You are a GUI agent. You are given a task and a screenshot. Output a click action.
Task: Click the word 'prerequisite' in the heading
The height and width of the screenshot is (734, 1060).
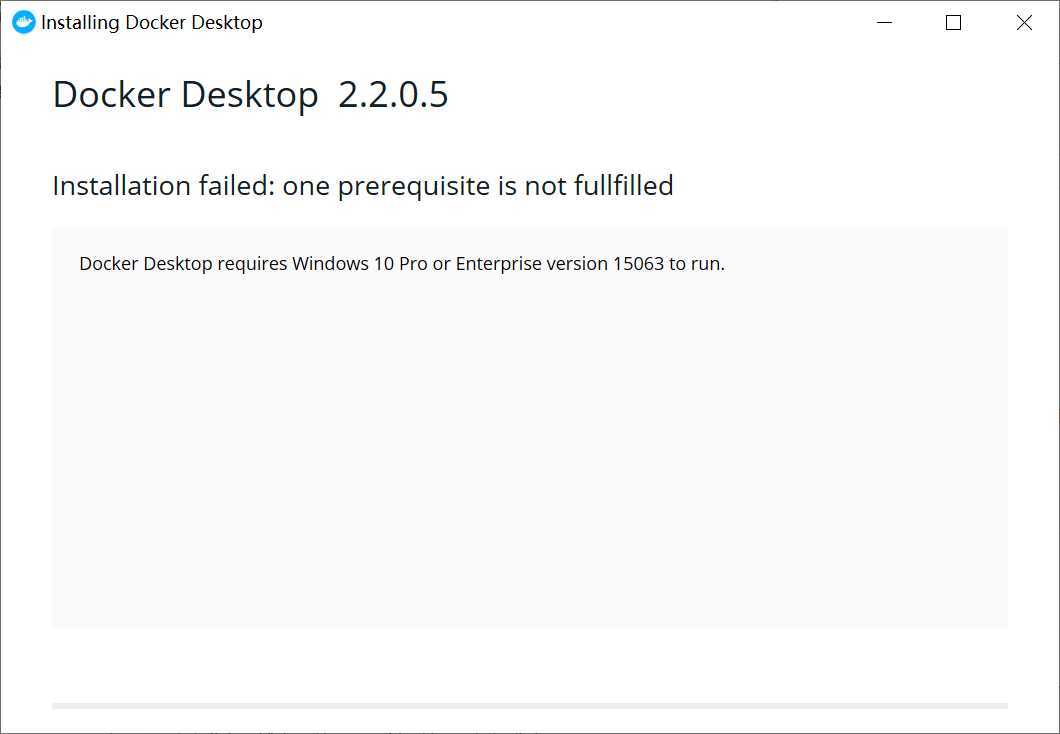414,187
